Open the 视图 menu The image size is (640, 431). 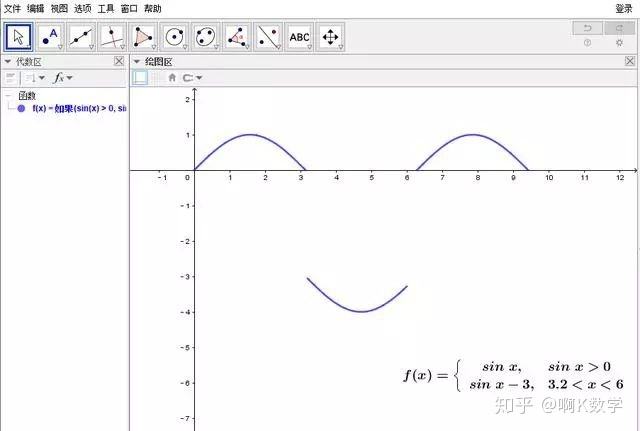tap(59, 9)
